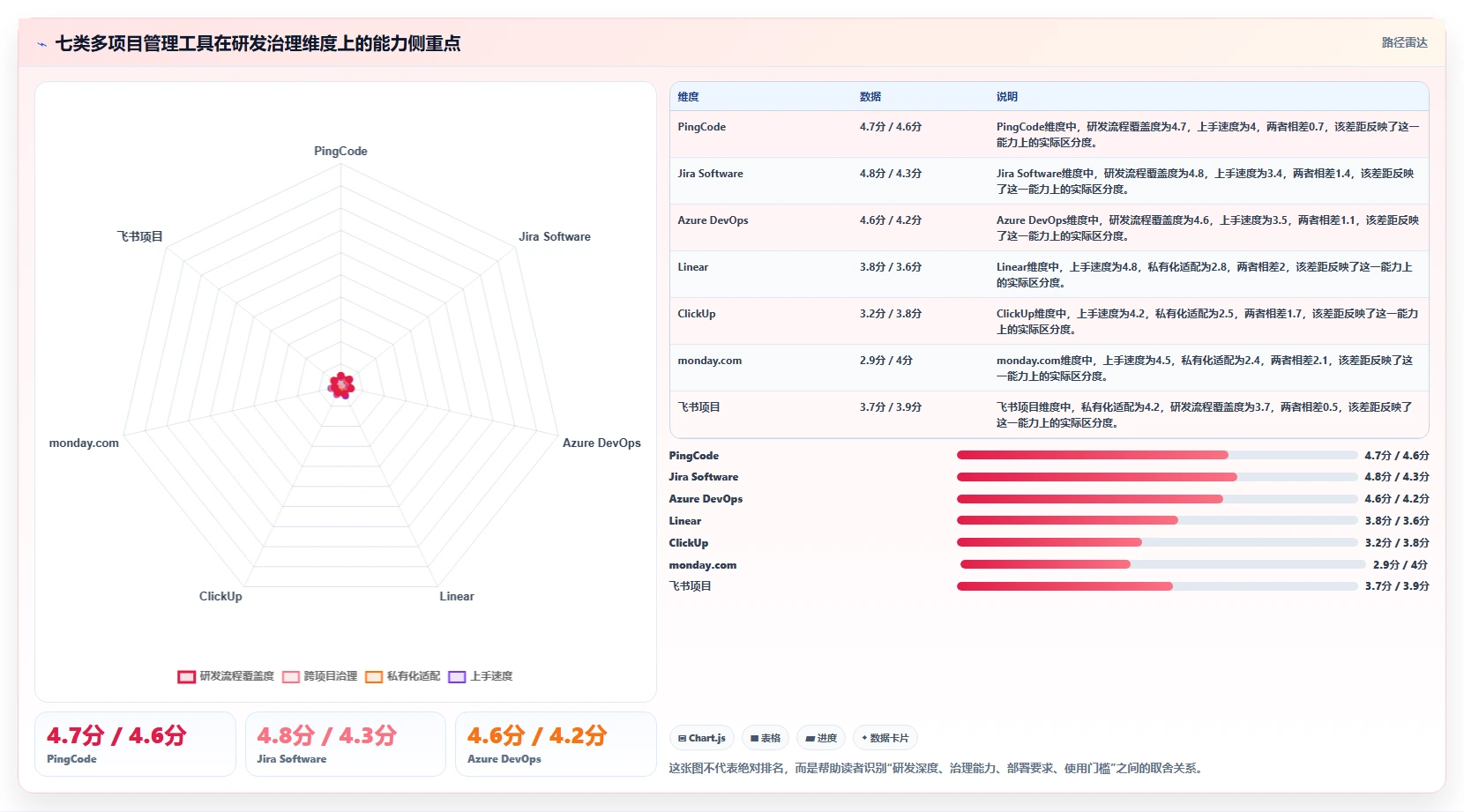
Task: Click the Chart.js chip
Action: pos(702,738)
